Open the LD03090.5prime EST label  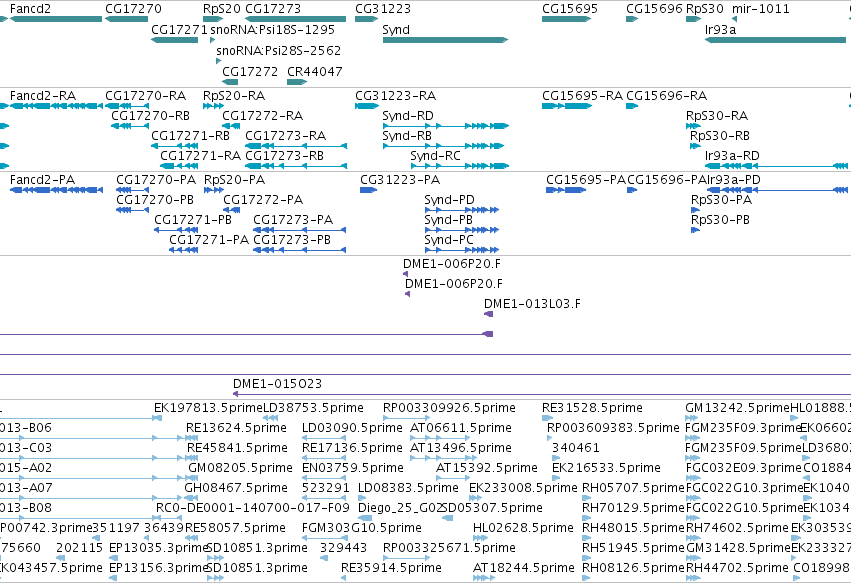(x=352, y=428)
